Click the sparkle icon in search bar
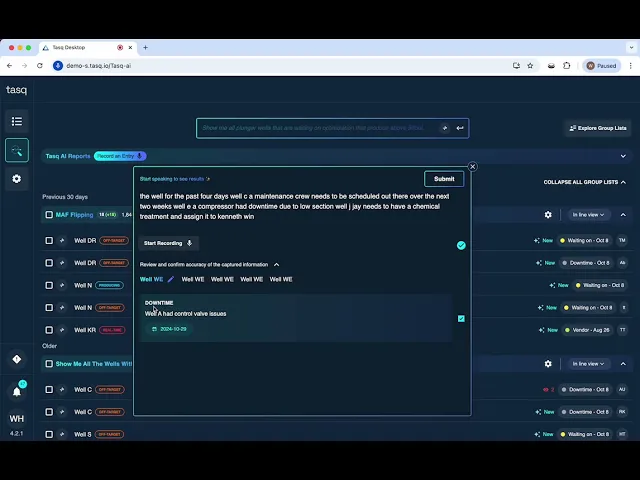Viewport: 640px width, 480px height. point(445,128)
